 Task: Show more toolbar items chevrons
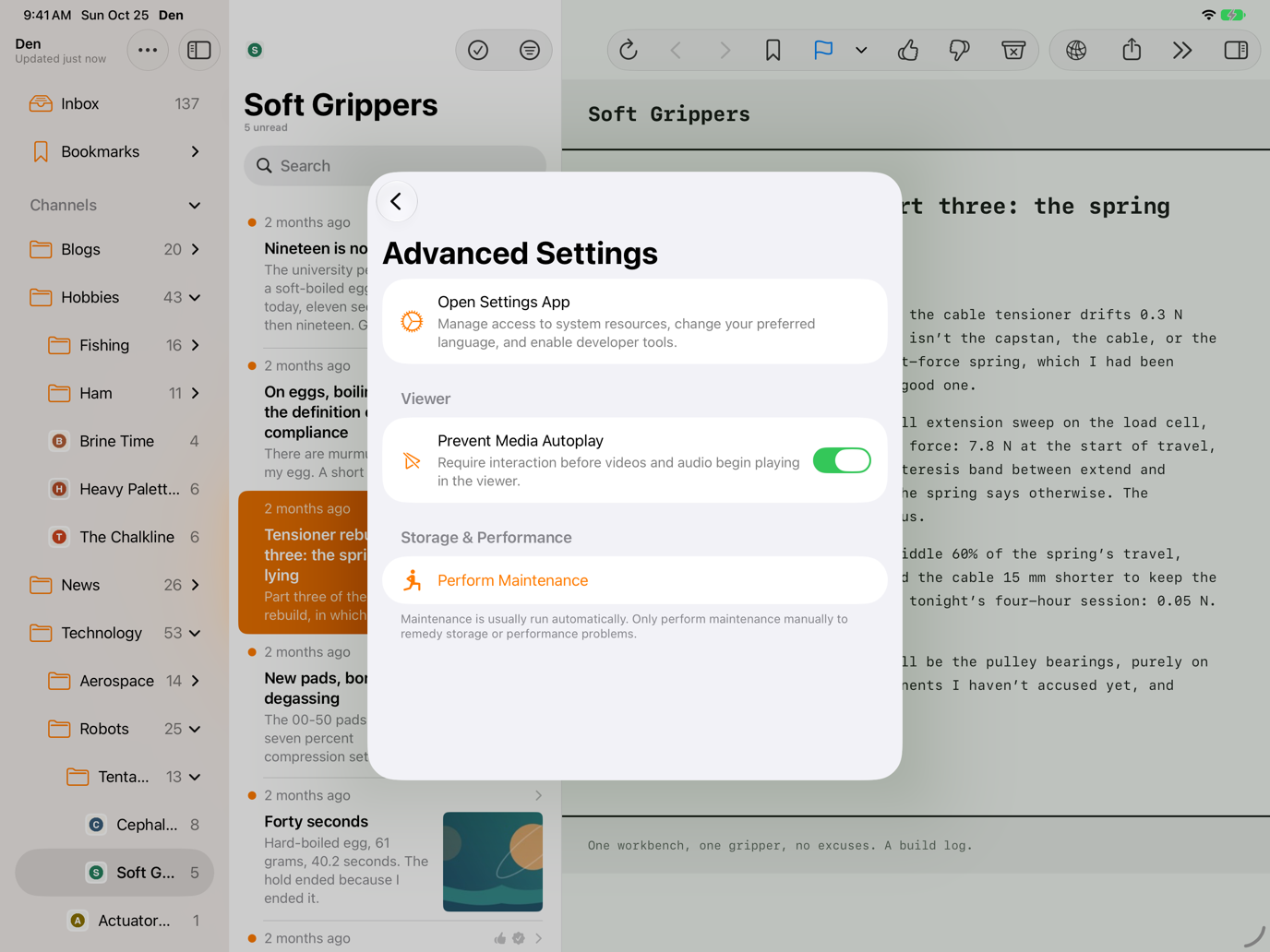click(1182, 50)
